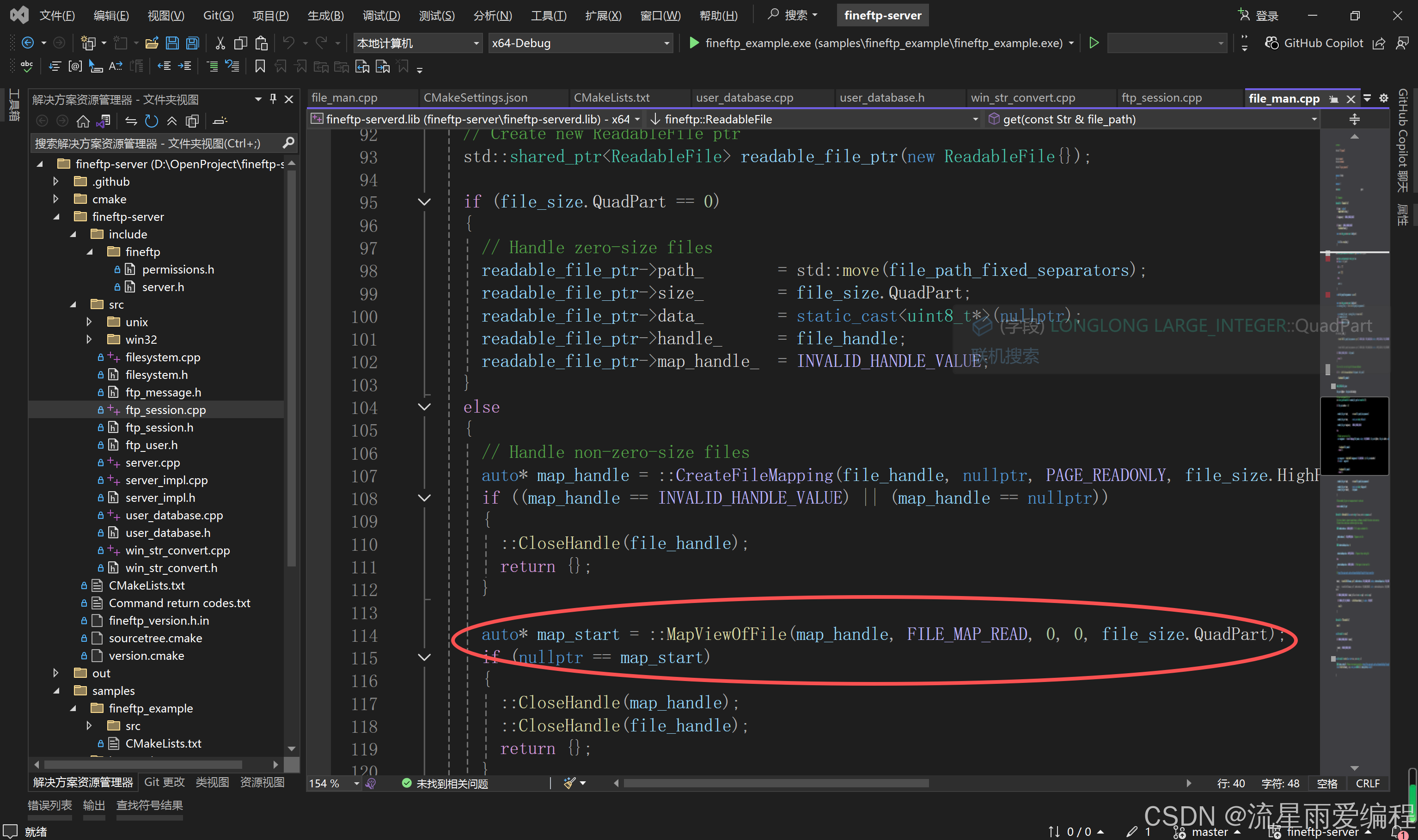The height and width of the screenshot is (840, 1418).
Task: Collapse all items in Solution Explorer
Action: 171,121
